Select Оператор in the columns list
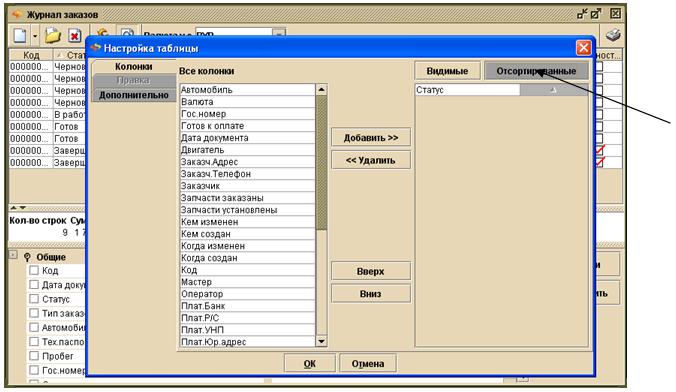The image size is (676, 392). click(x=247, y=294)
